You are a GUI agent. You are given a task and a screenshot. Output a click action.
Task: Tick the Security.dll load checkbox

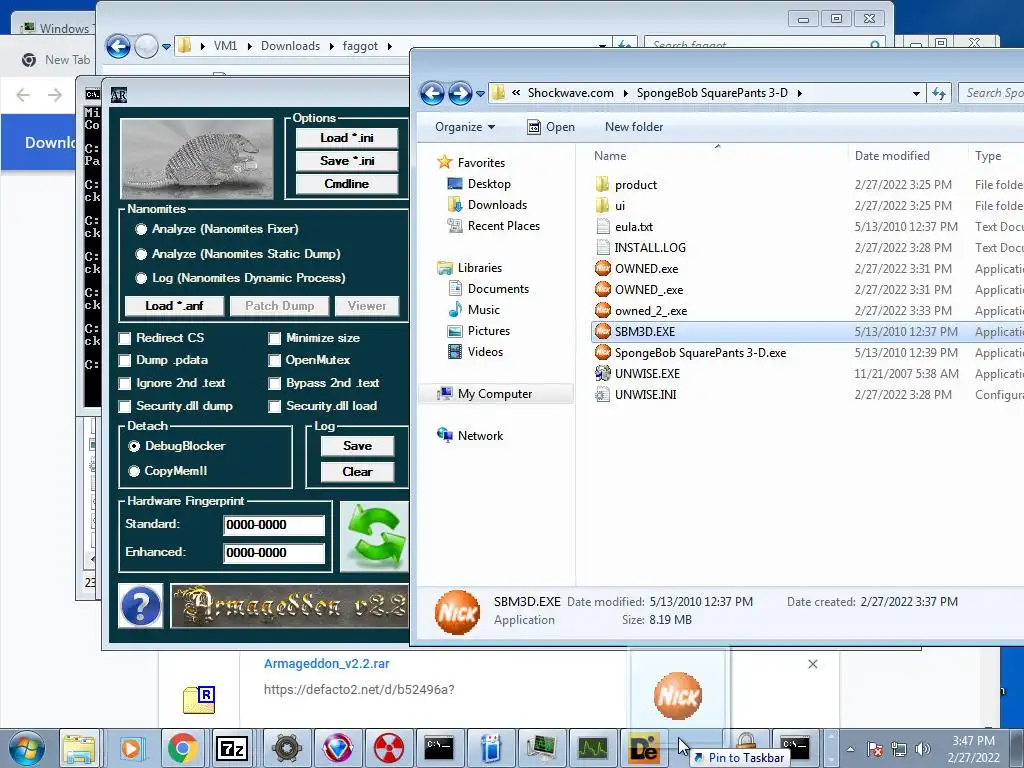pos(274,406)
